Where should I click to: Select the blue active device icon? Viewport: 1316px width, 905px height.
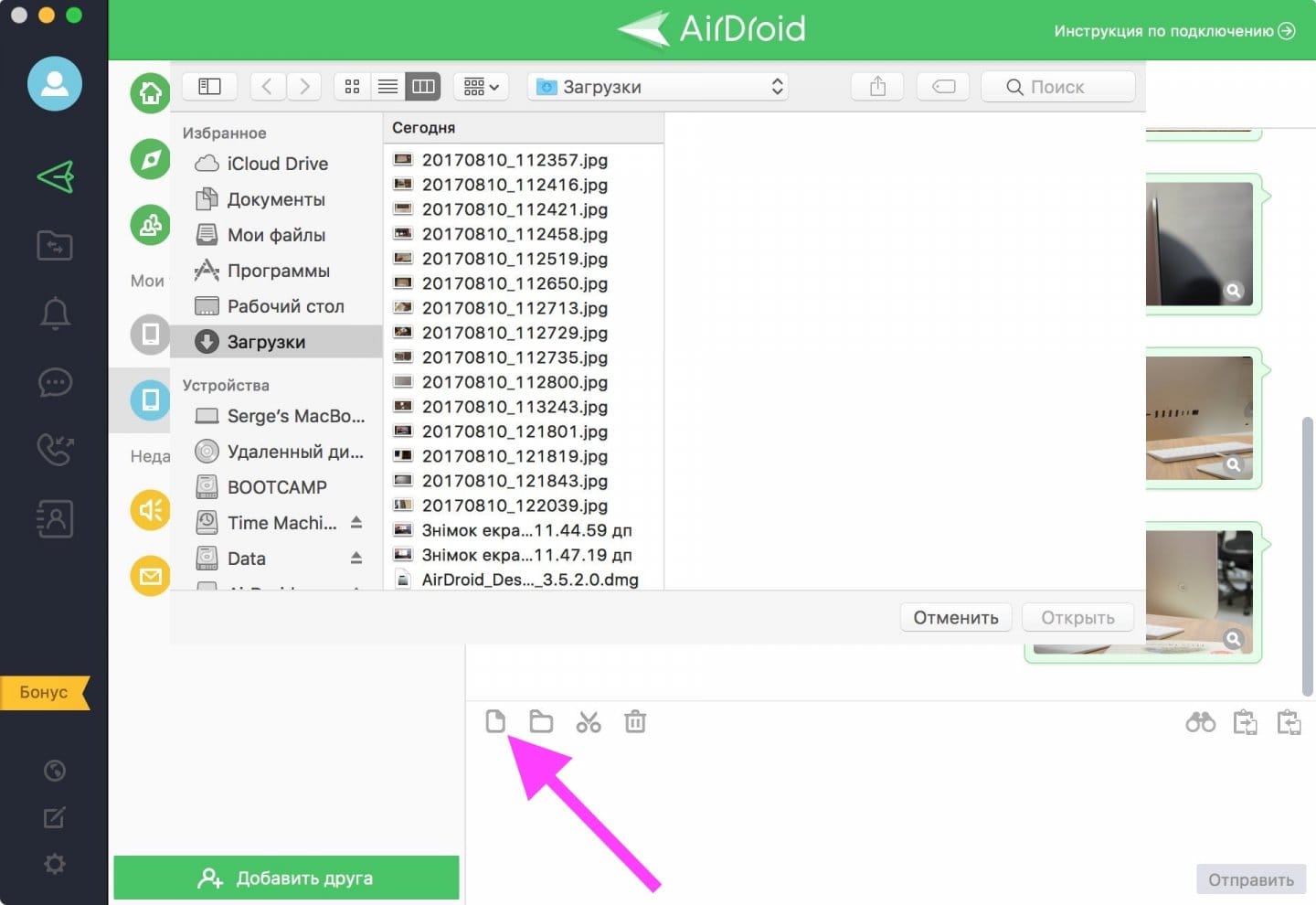tap(151, 399)
